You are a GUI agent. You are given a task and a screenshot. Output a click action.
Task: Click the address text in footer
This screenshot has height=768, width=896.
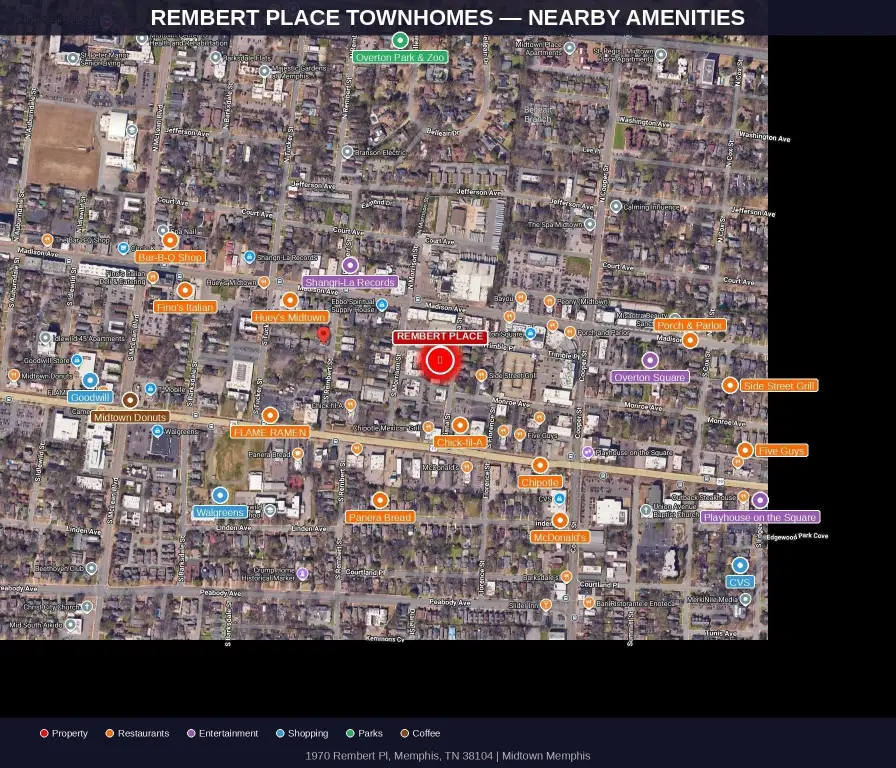pyautogui.click(x=448, y=756)
